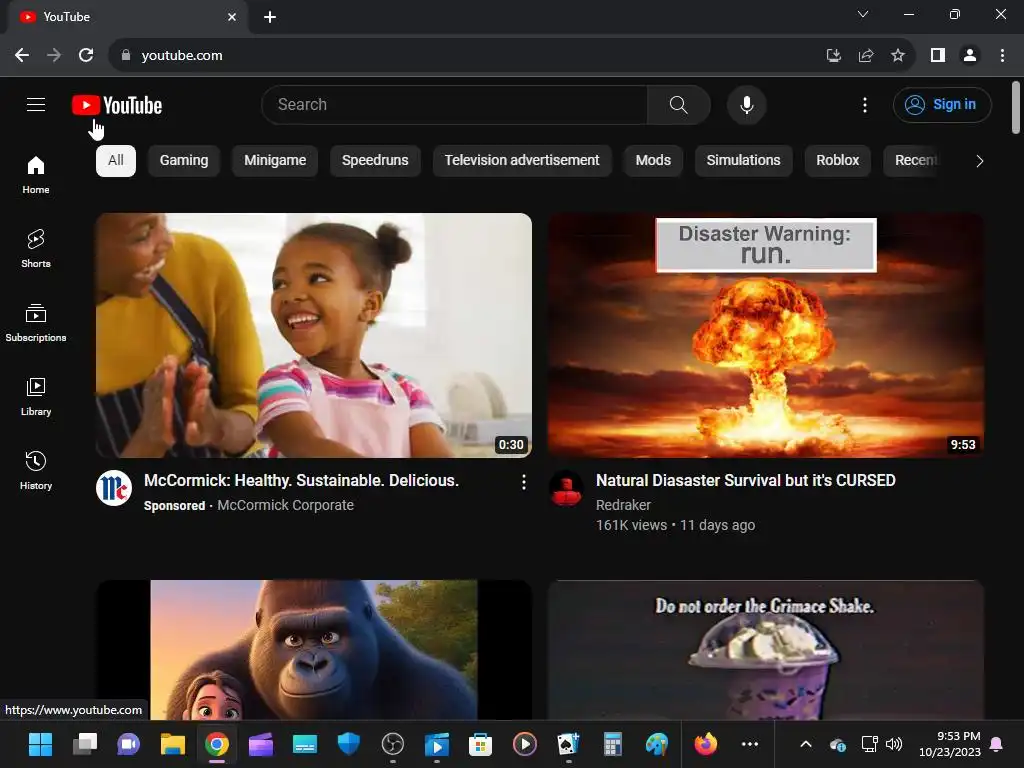
Task: Open Shorts from sidebar
Action: click(x=36, y=248)
